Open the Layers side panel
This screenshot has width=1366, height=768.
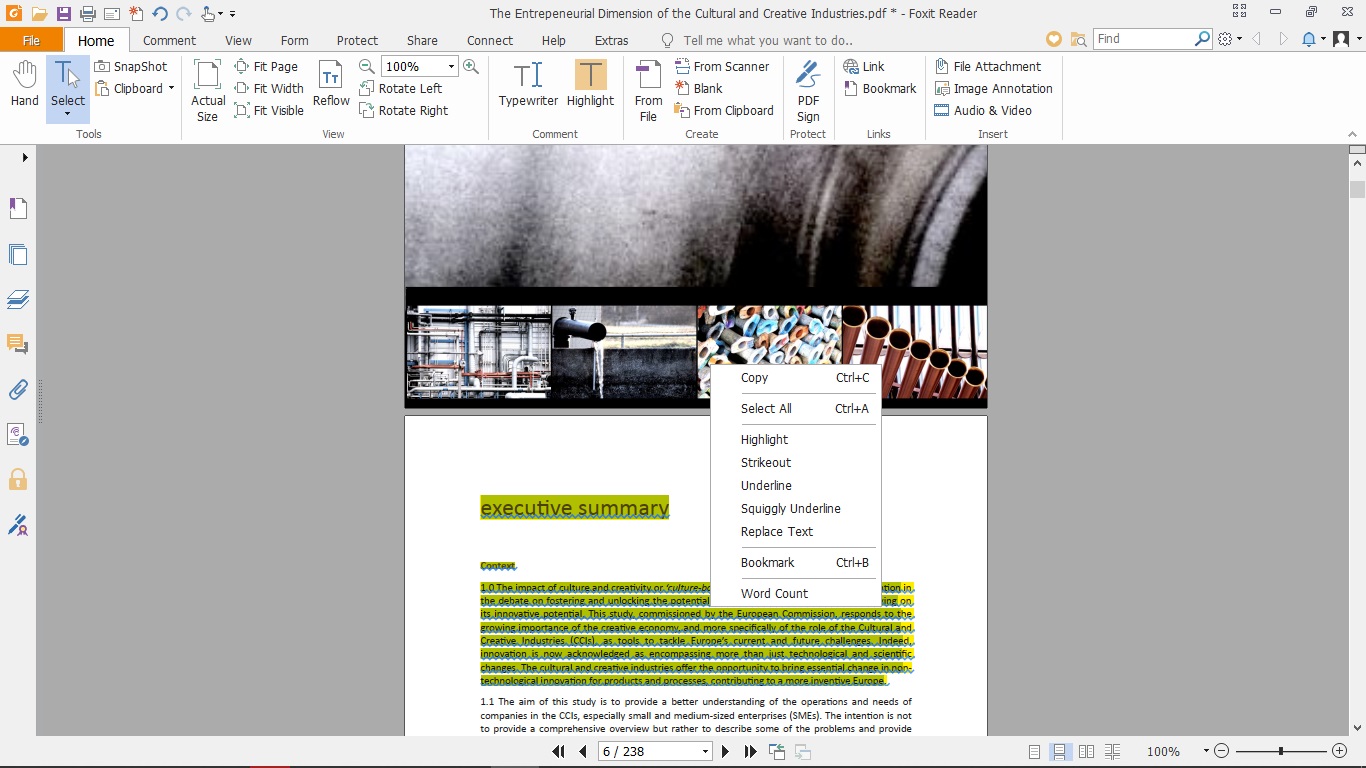pyautogui.click(x=18, y=299)
